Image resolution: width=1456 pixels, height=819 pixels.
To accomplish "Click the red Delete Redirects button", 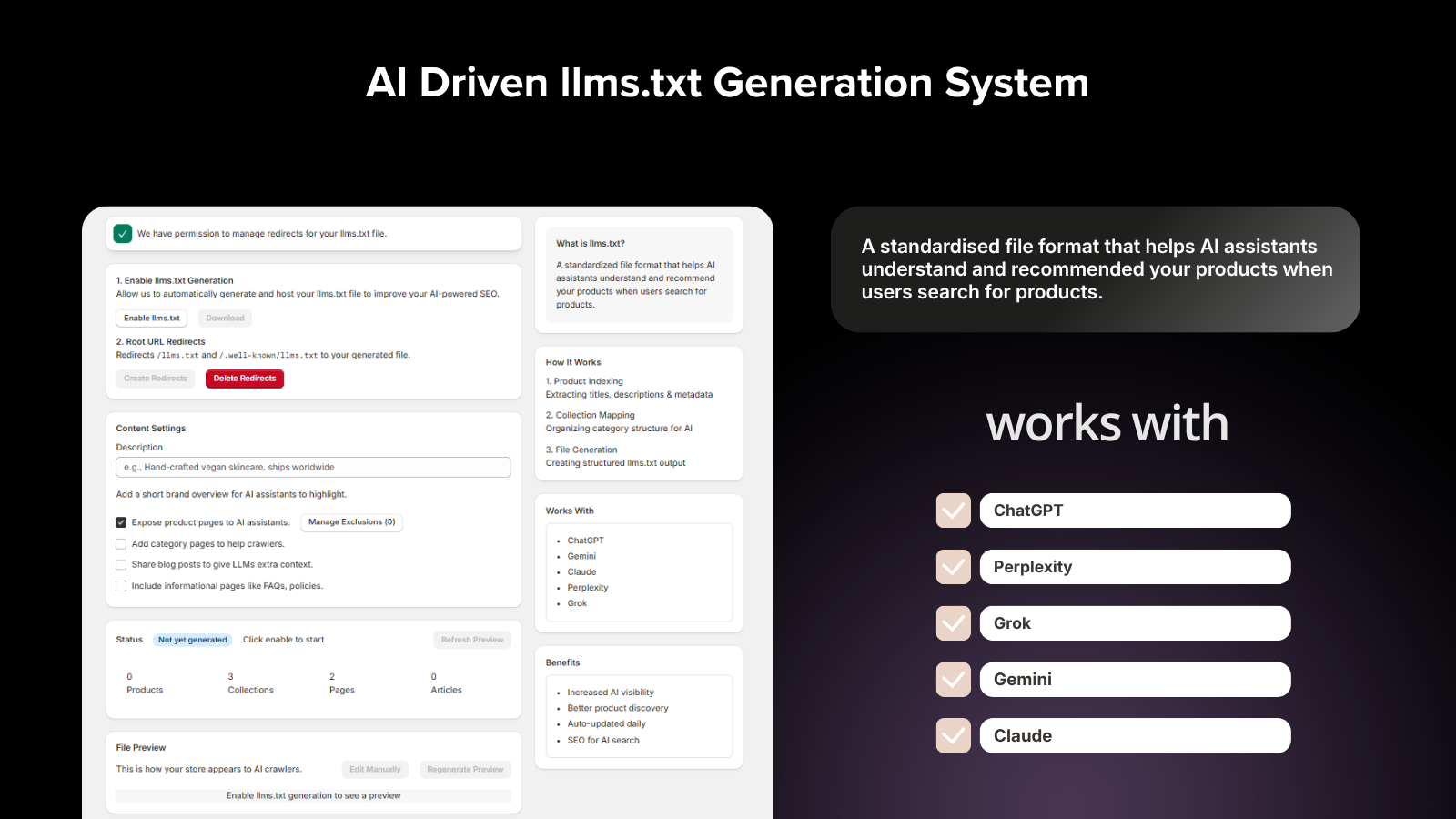I will (x=245, y=379).
